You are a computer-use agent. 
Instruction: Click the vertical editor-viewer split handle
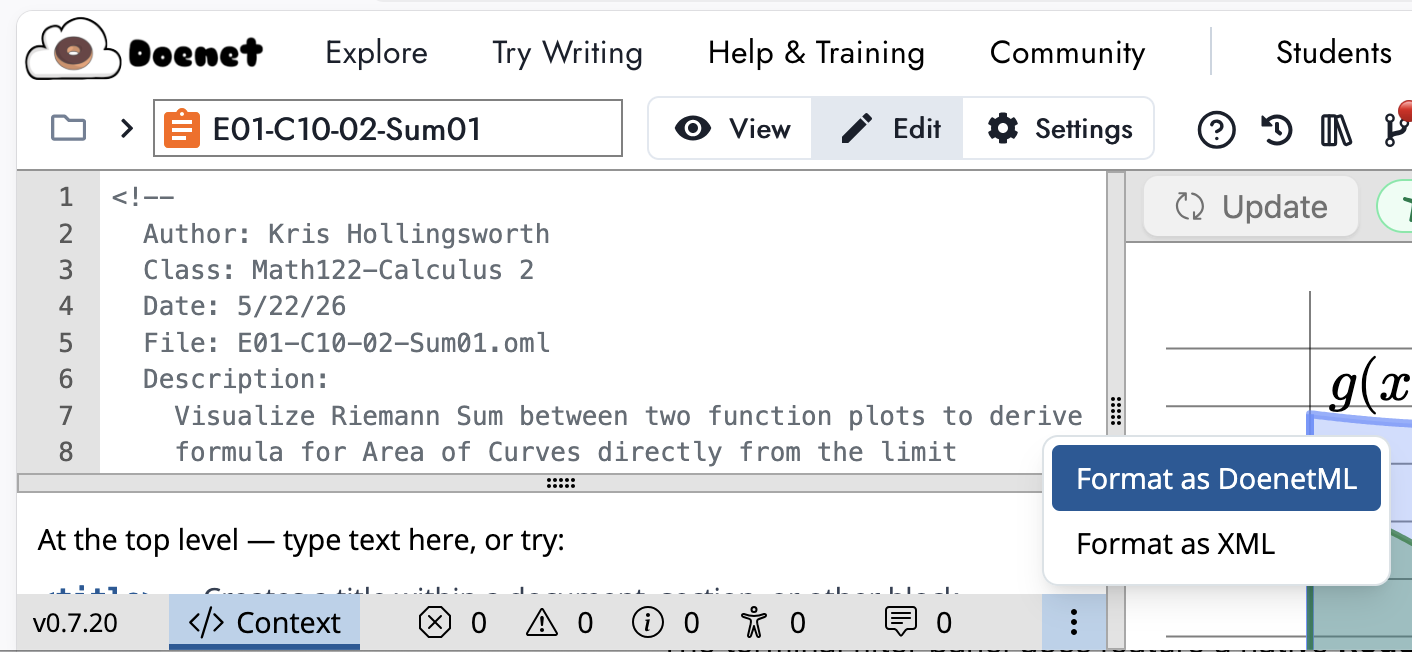pos(1116,411)
